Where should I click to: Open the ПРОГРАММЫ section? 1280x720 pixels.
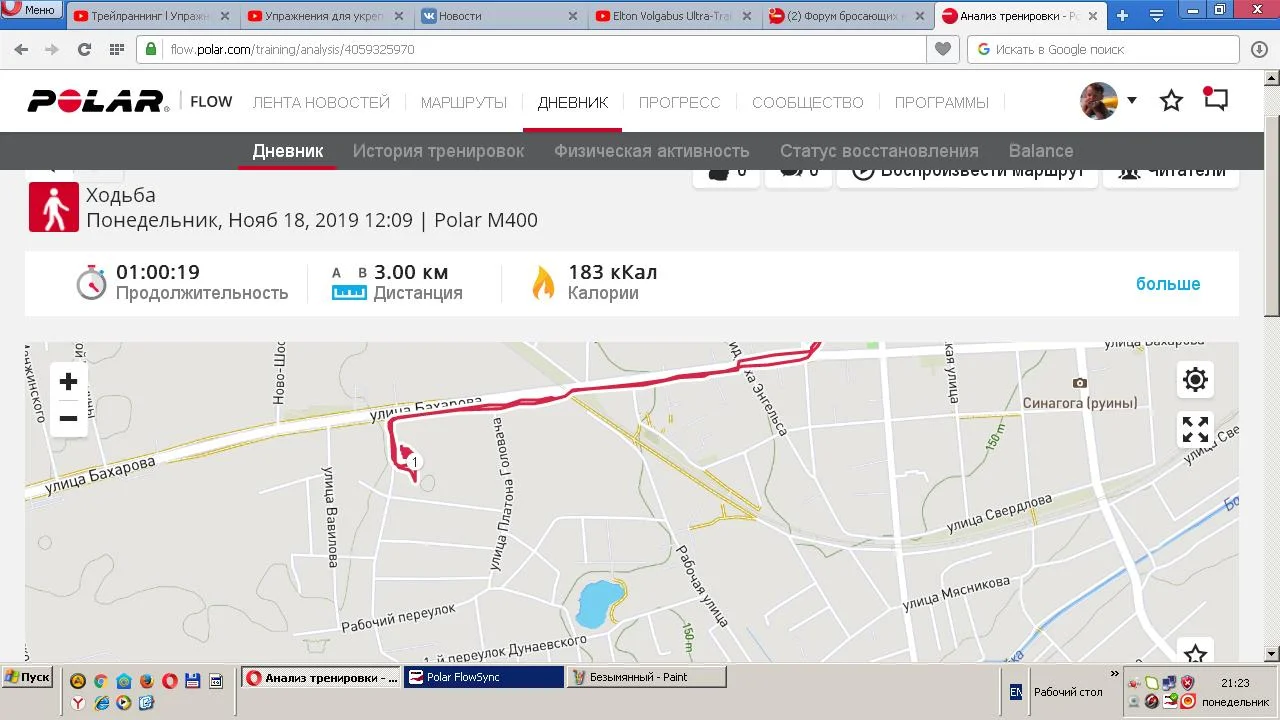point(942,102)
